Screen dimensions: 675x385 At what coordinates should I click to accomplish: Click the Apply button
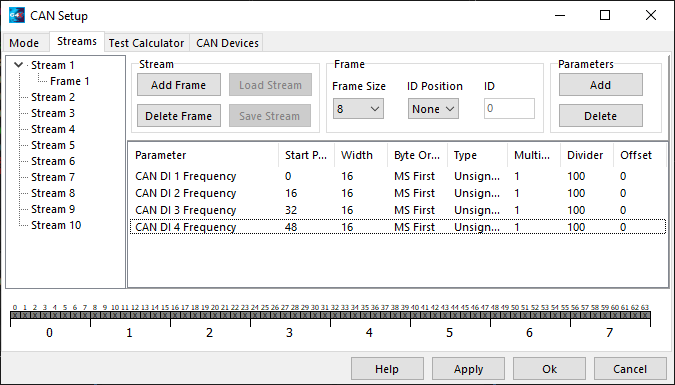point(468,369)
